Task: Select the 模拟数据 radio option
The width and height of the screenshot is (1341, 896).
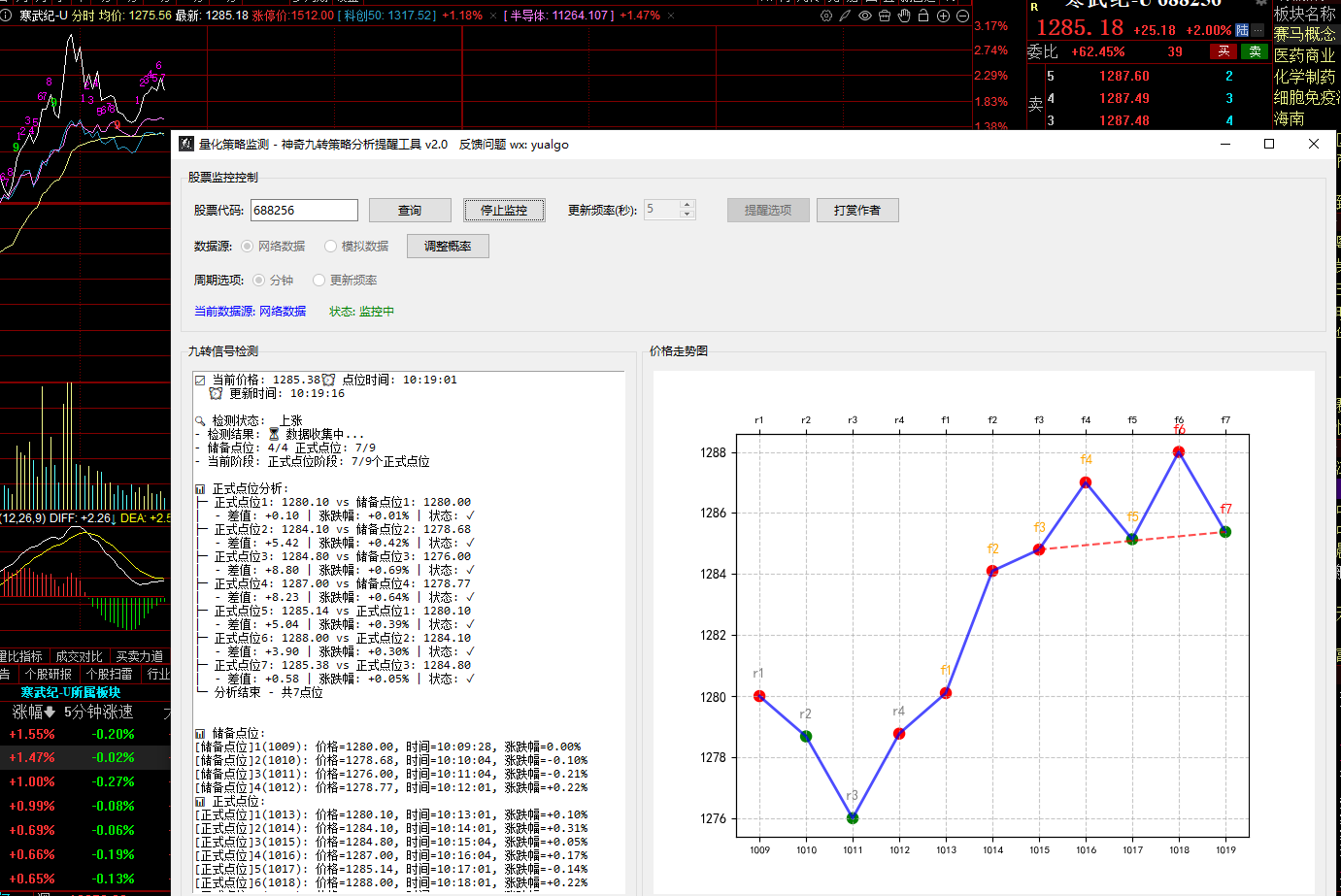Action: point(331,247)
